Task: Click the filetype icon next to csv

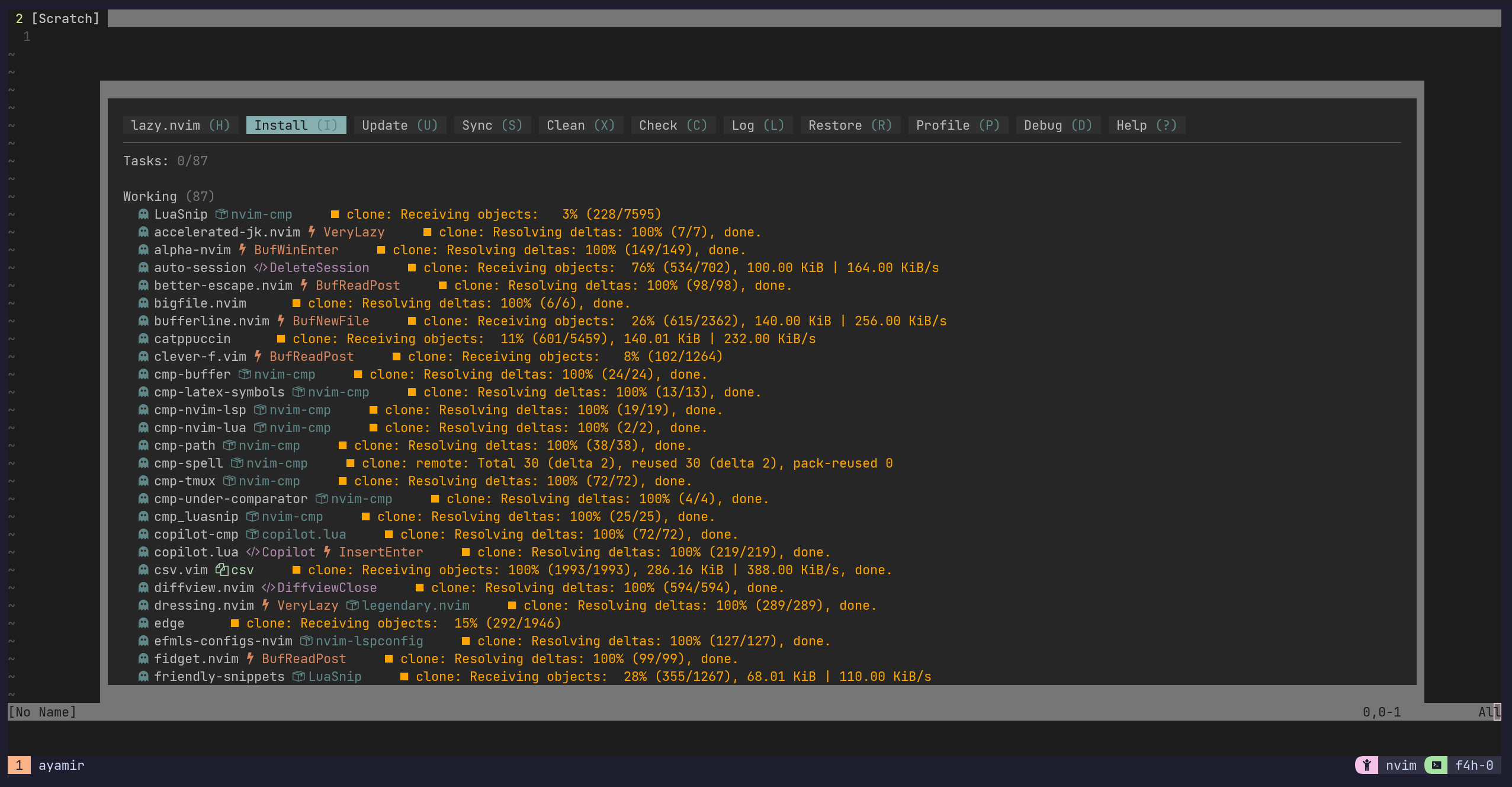Action: click(x=221, y=570)
